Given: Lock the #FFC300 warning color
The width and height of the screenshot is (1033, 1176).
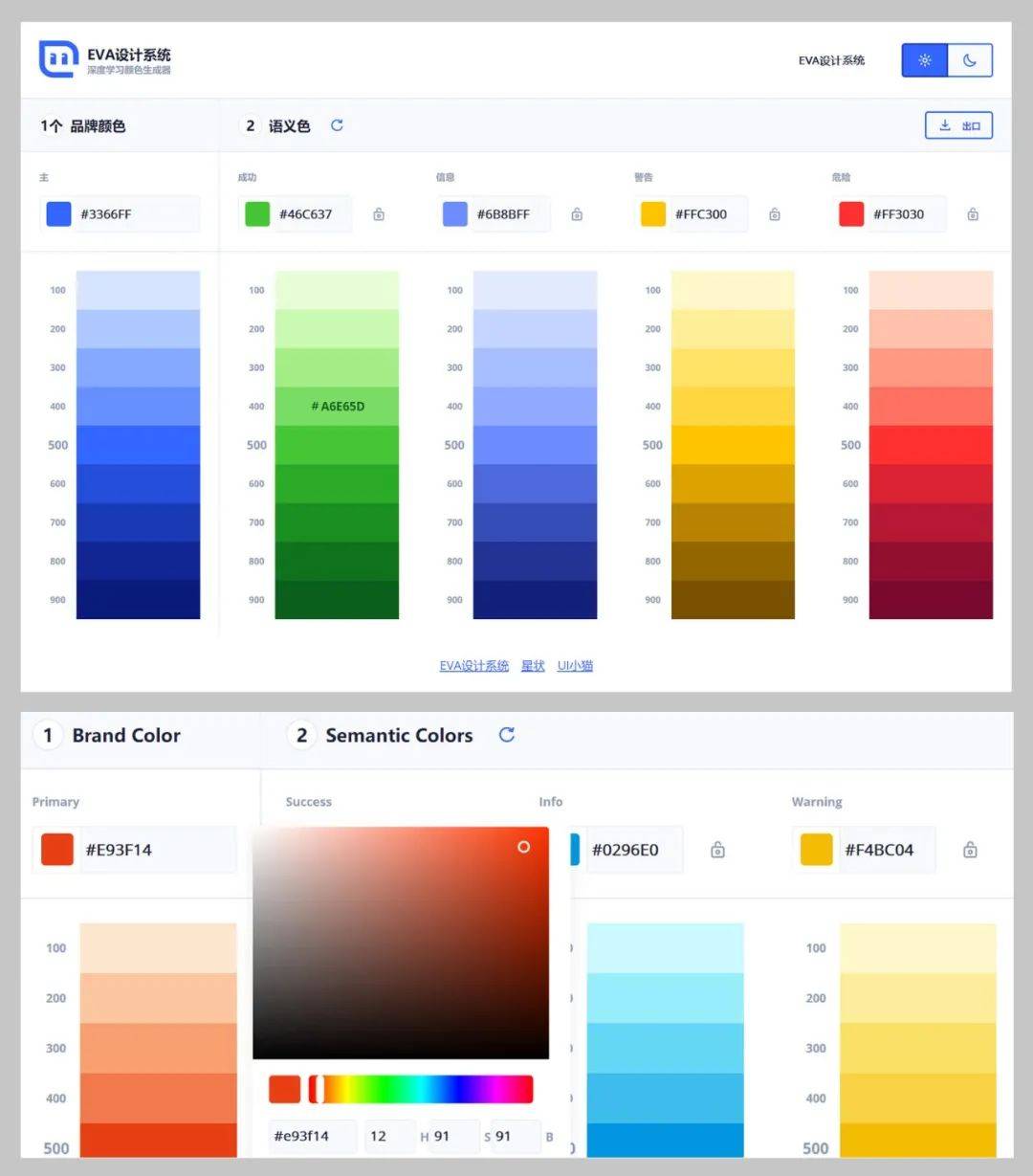Looking at the screenshot, I should 775,214.
